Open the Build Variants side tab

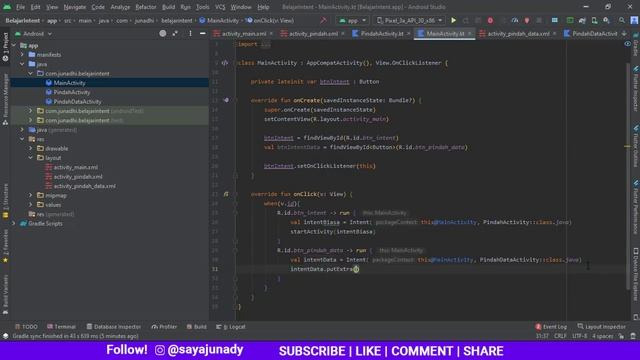coord(5,294)
